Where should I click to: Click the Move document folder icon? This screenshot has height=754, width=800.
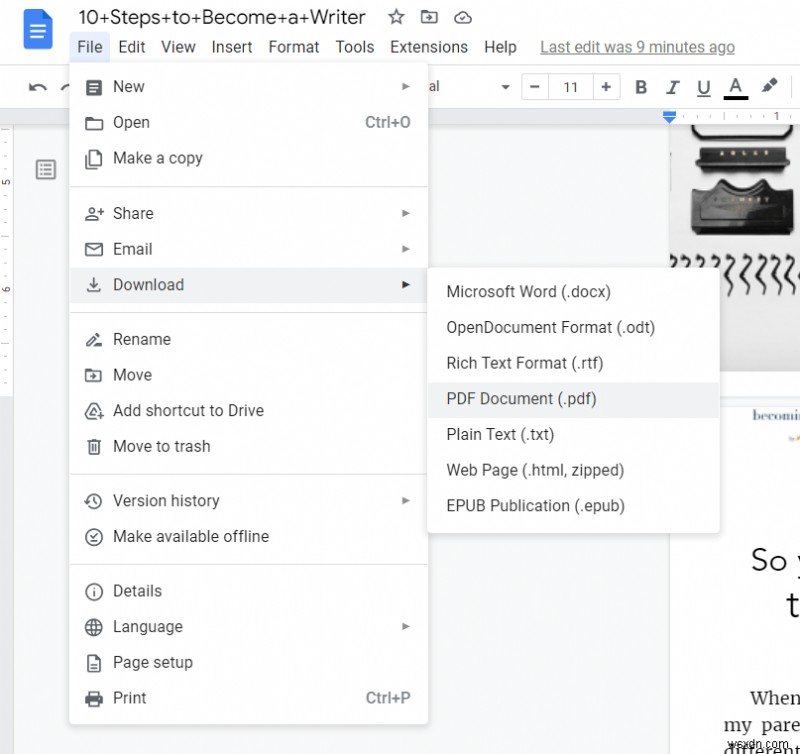430,17
